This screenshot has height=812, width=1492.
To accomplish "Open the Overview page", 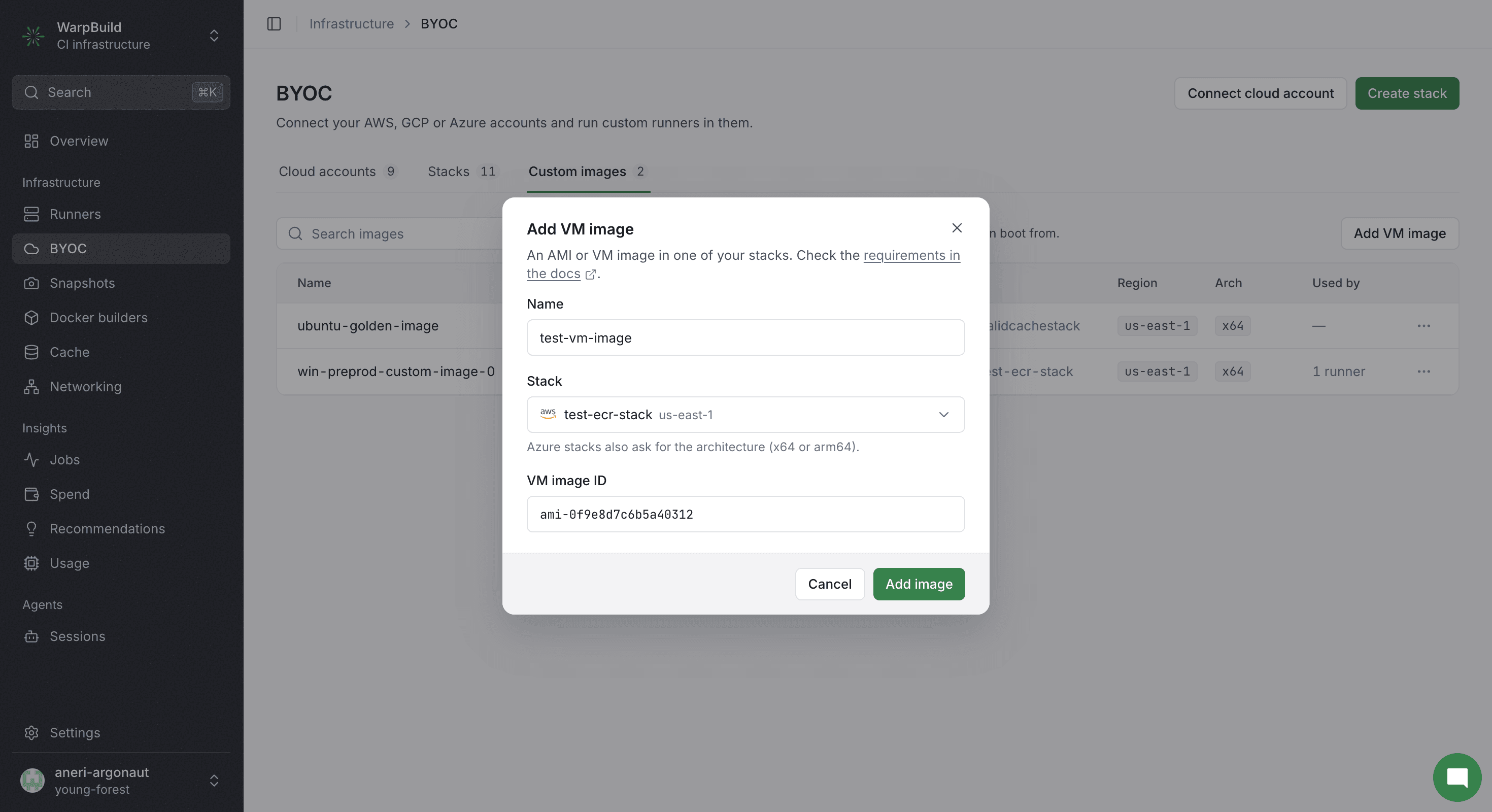I will 121,141.
